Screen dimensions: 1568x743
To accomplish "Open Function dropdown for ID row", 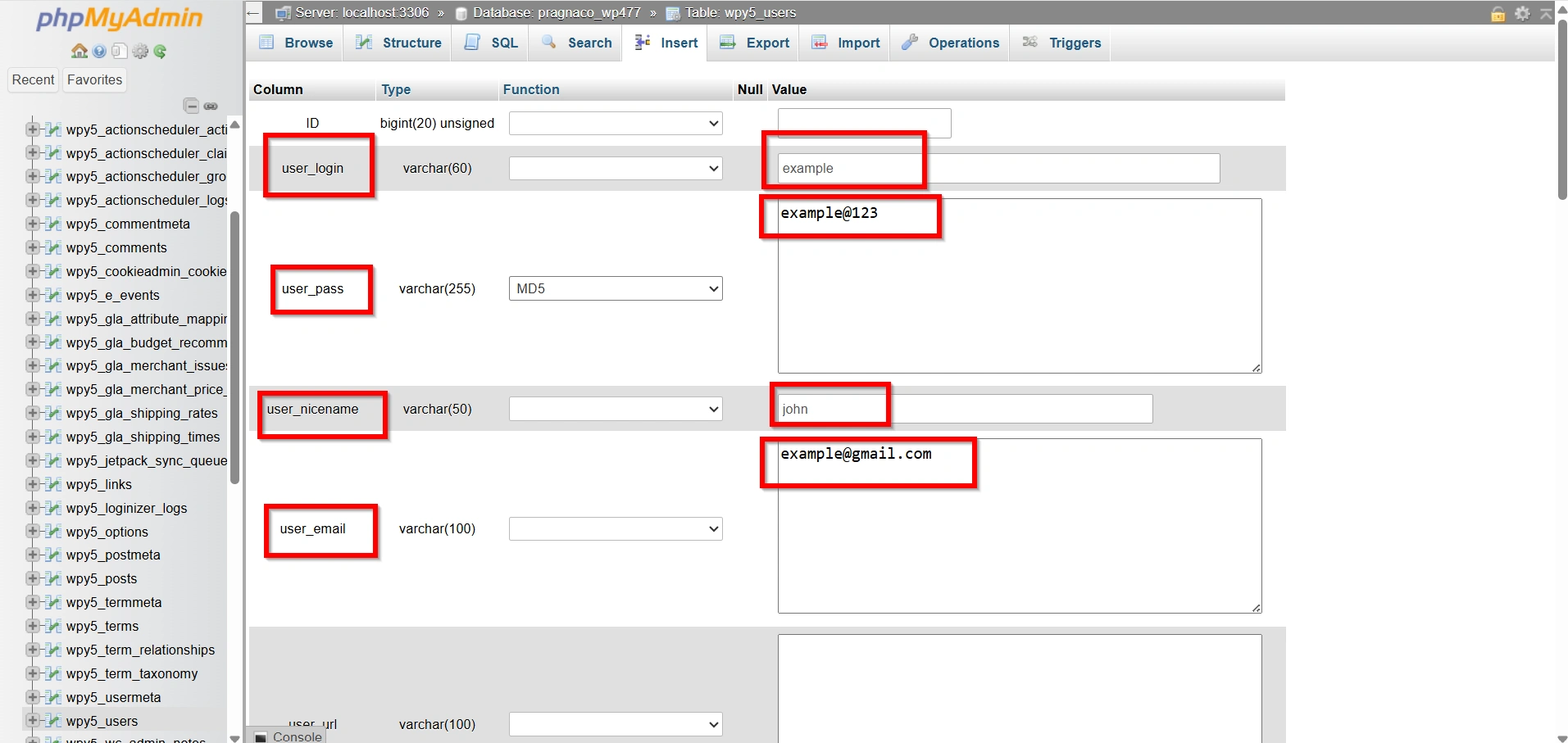I will [x=616, y=124].
